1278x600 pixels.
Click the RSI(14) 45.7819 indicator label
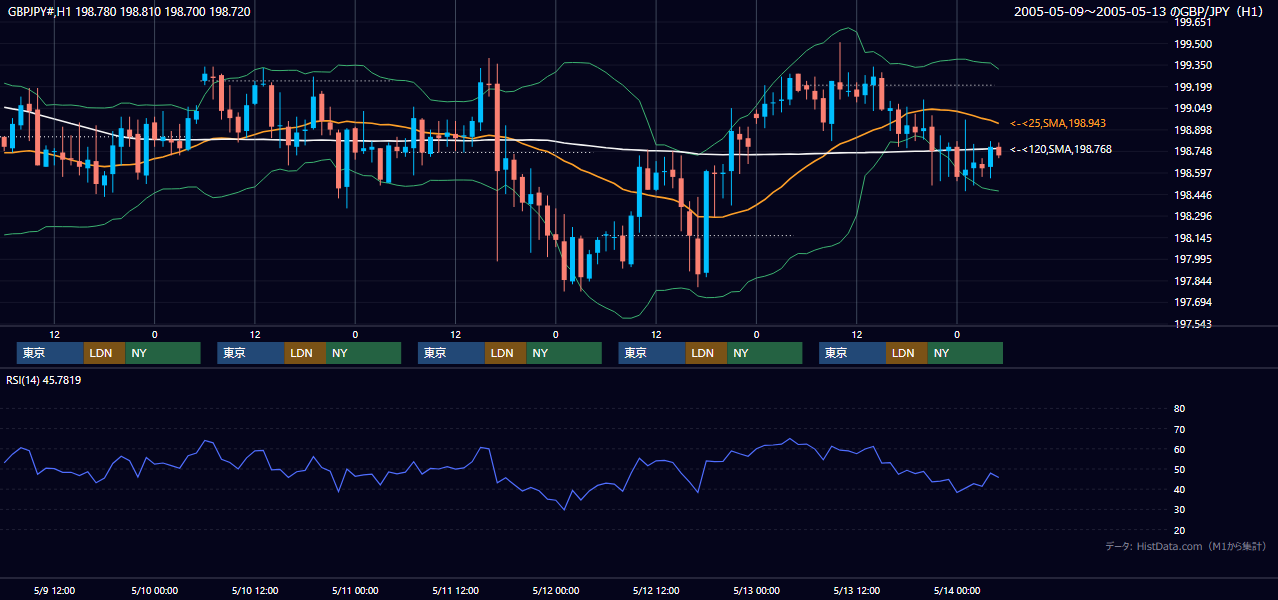pyautogui.click(x=44, y=380)
